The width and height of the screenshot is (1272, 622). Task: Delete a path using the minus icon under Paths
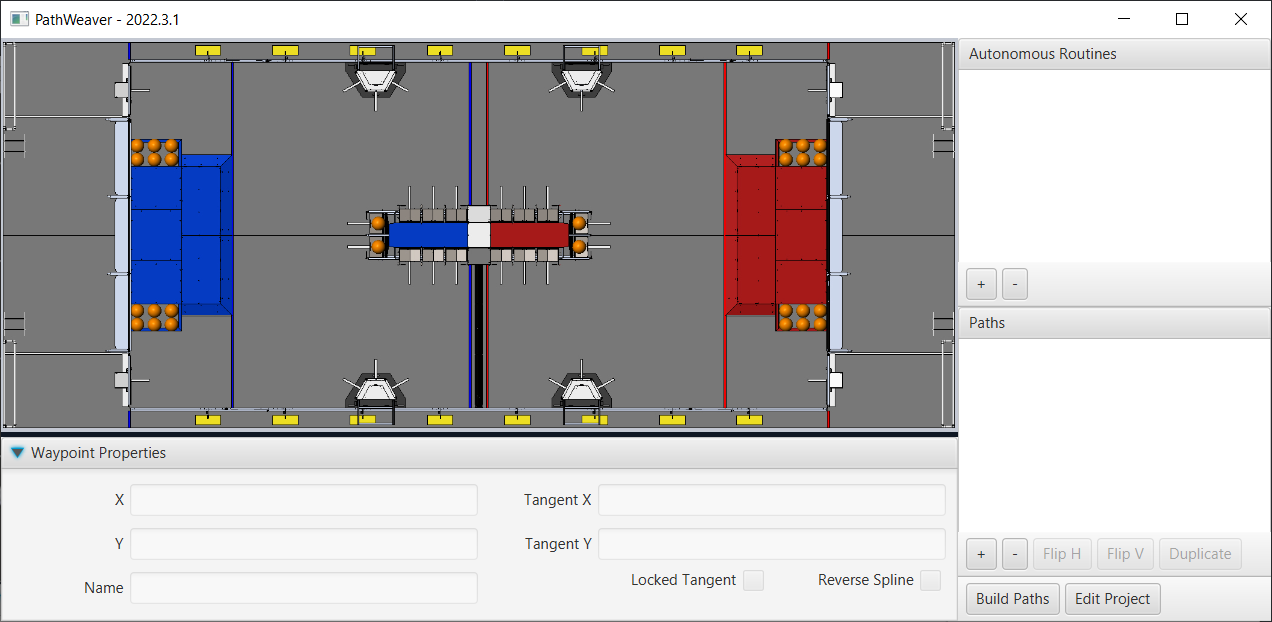tap(1015, 553)
